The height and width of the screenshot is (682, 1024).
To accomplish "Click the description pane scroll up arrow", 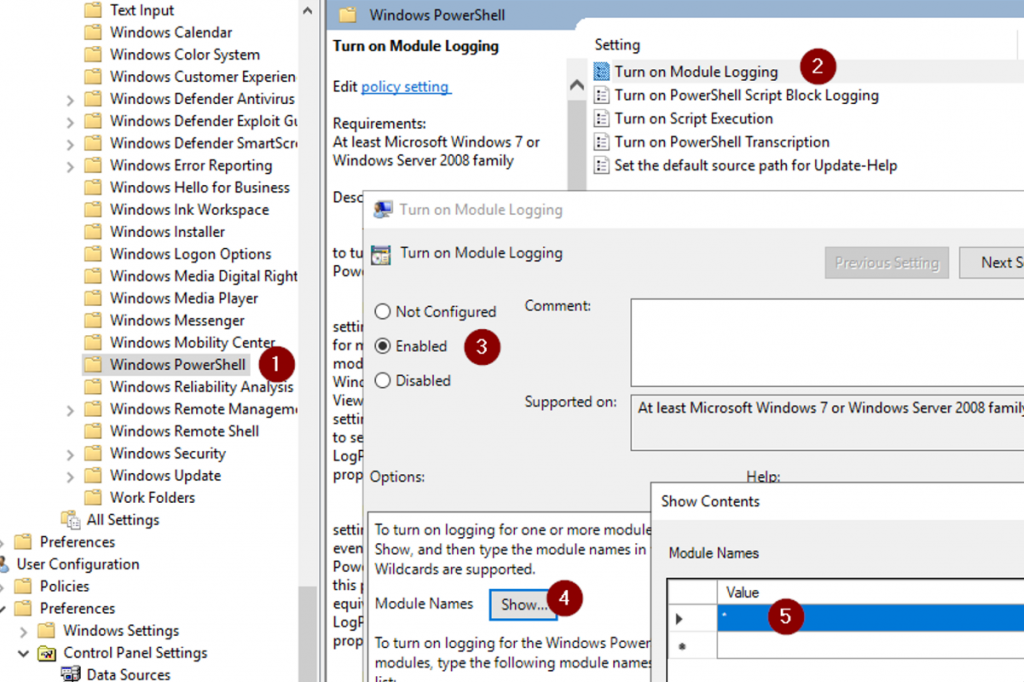I will (577, 84).
